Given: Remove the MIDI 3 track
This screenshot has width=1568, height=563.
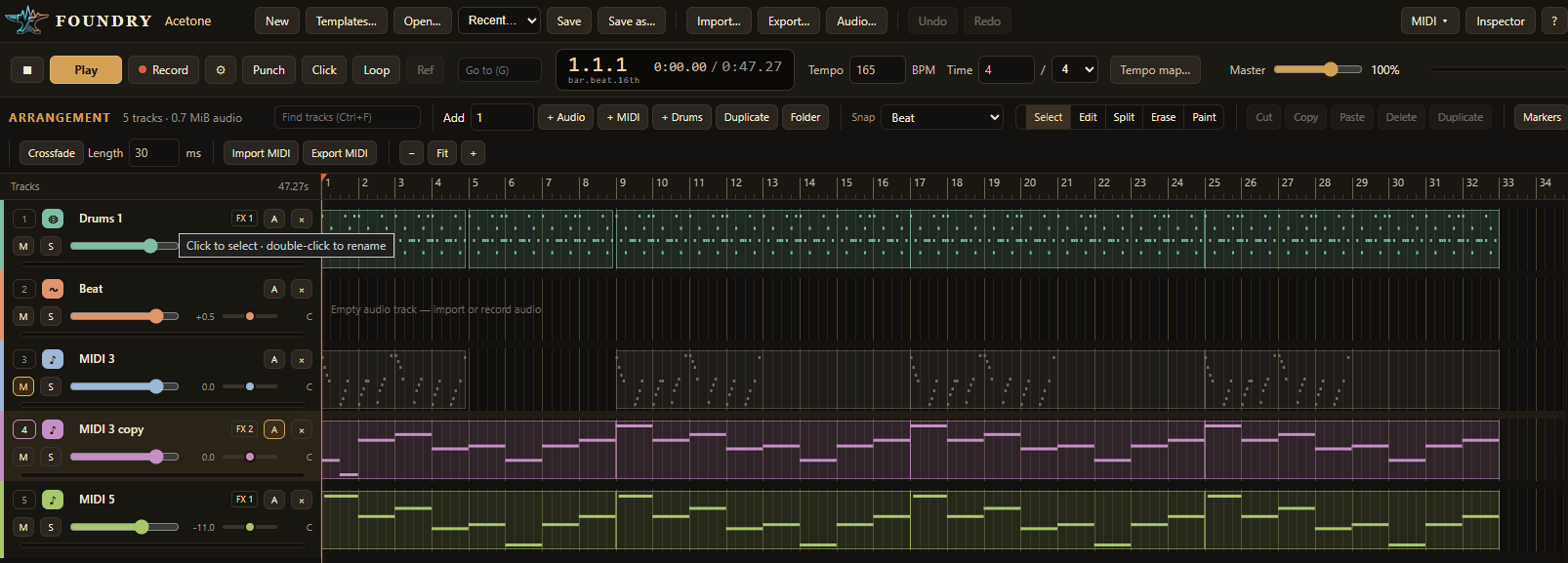Looking at the screenshot, I should coord(302,359).
